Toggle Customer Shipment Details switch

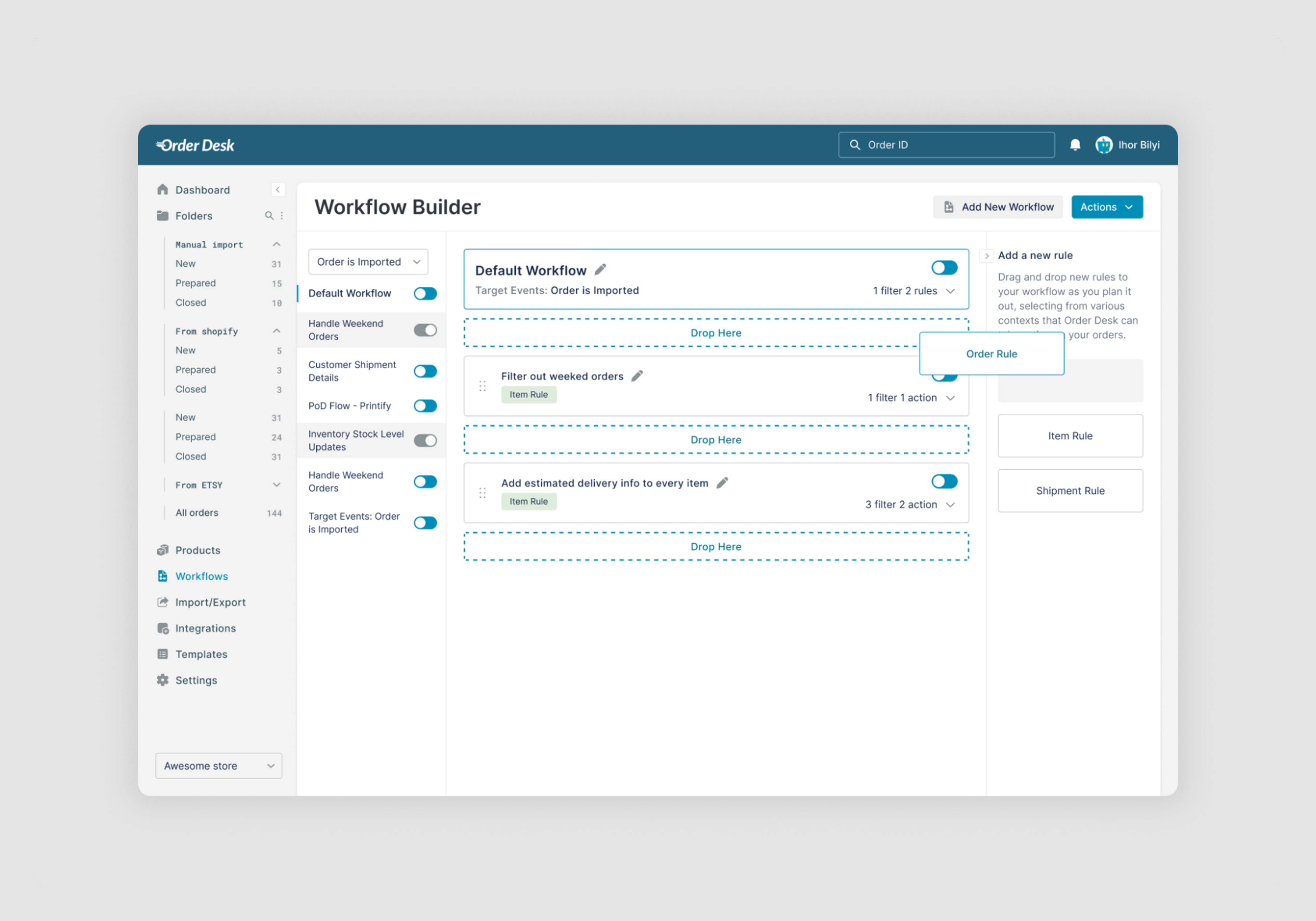(425, 371)
